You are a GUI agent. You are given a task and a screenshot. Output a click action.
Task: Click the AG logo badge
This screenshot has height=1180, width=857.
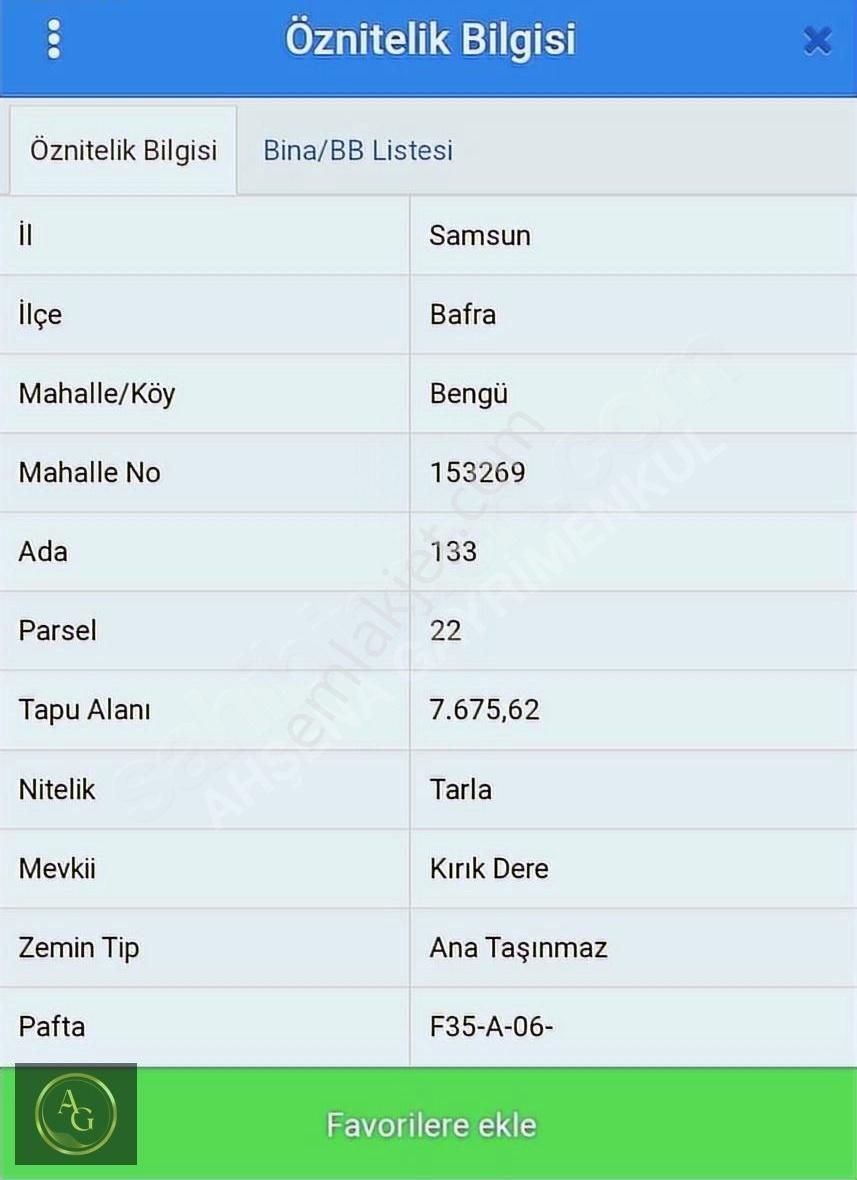click(x=76, y=1114)
